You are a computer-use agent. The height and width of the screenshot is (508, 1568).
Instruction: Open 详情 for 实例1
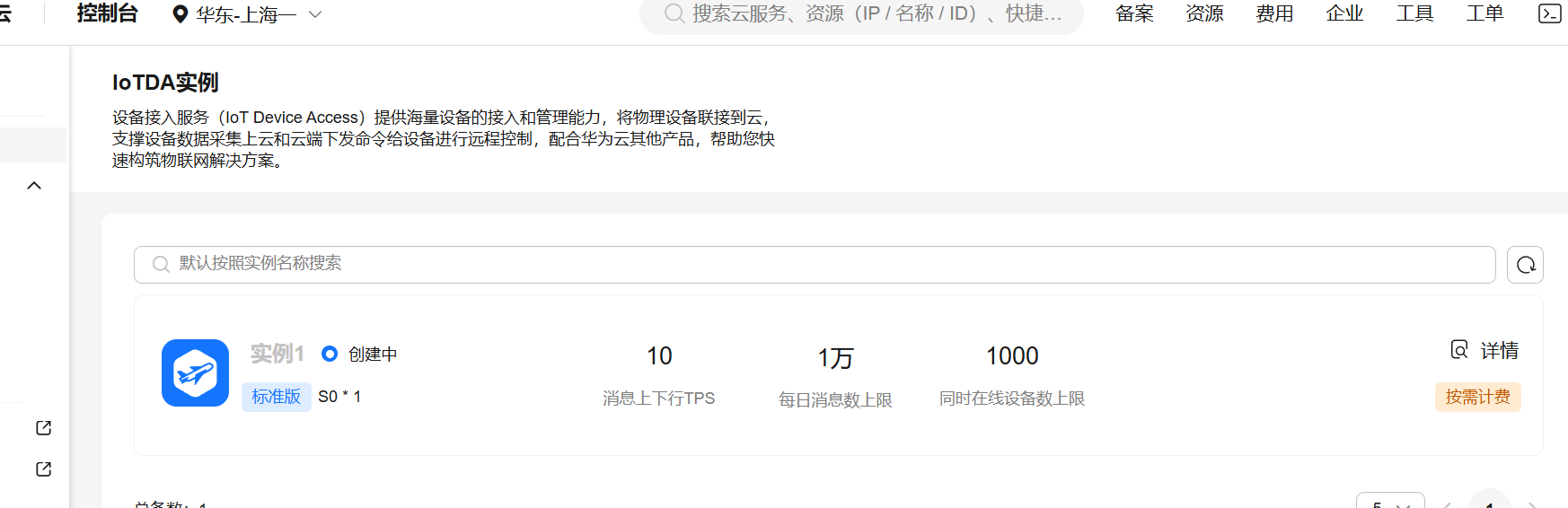(1499, 351)
